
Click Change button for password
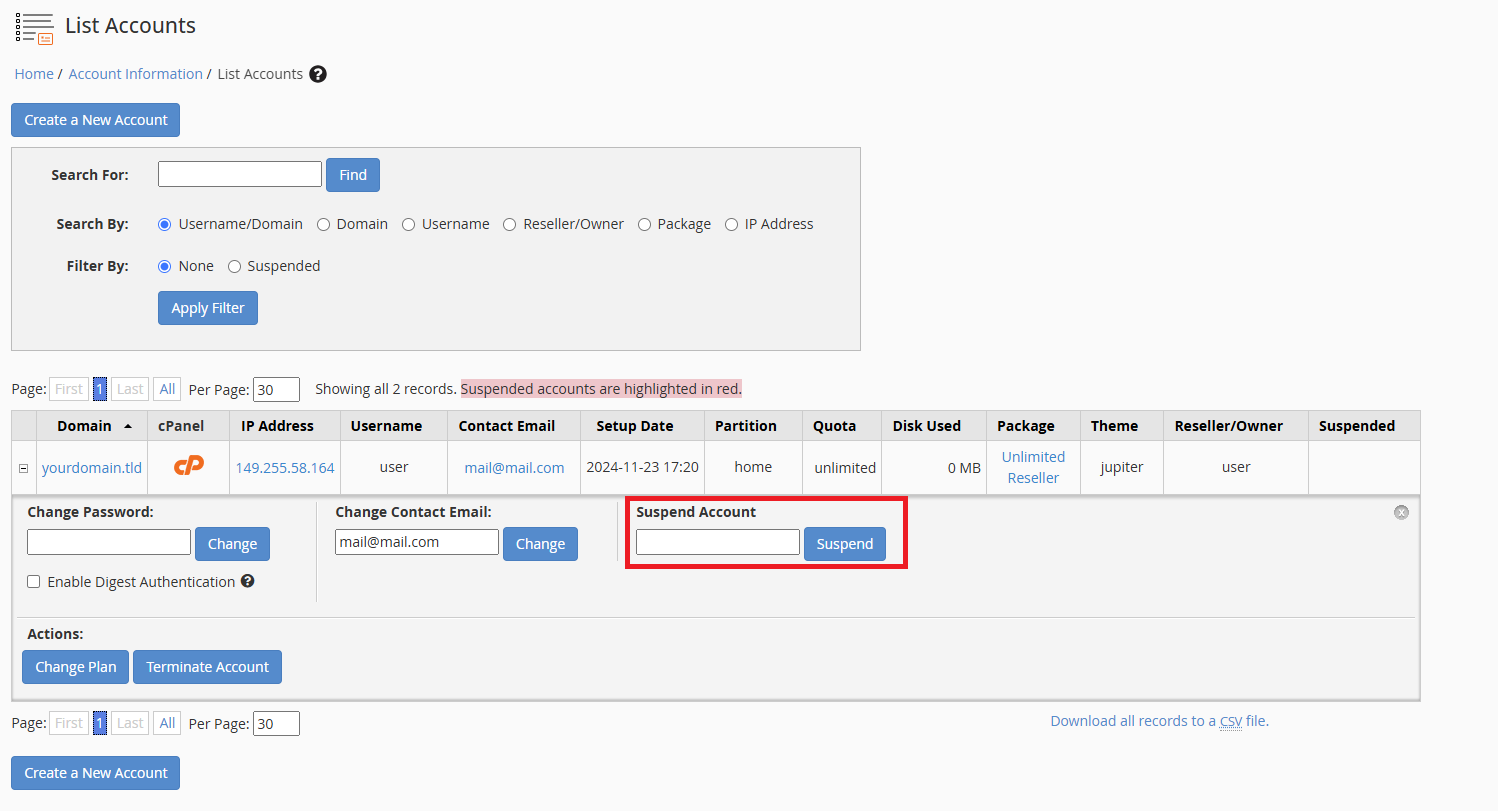point(233,544)
